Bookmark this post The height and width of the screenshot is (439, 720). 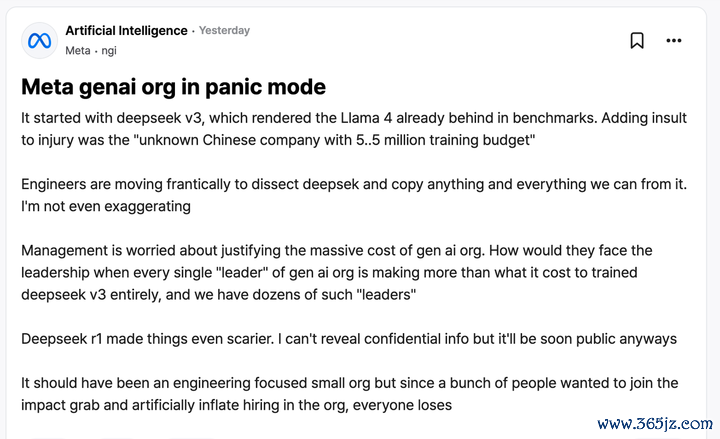[x=637, y=40]
